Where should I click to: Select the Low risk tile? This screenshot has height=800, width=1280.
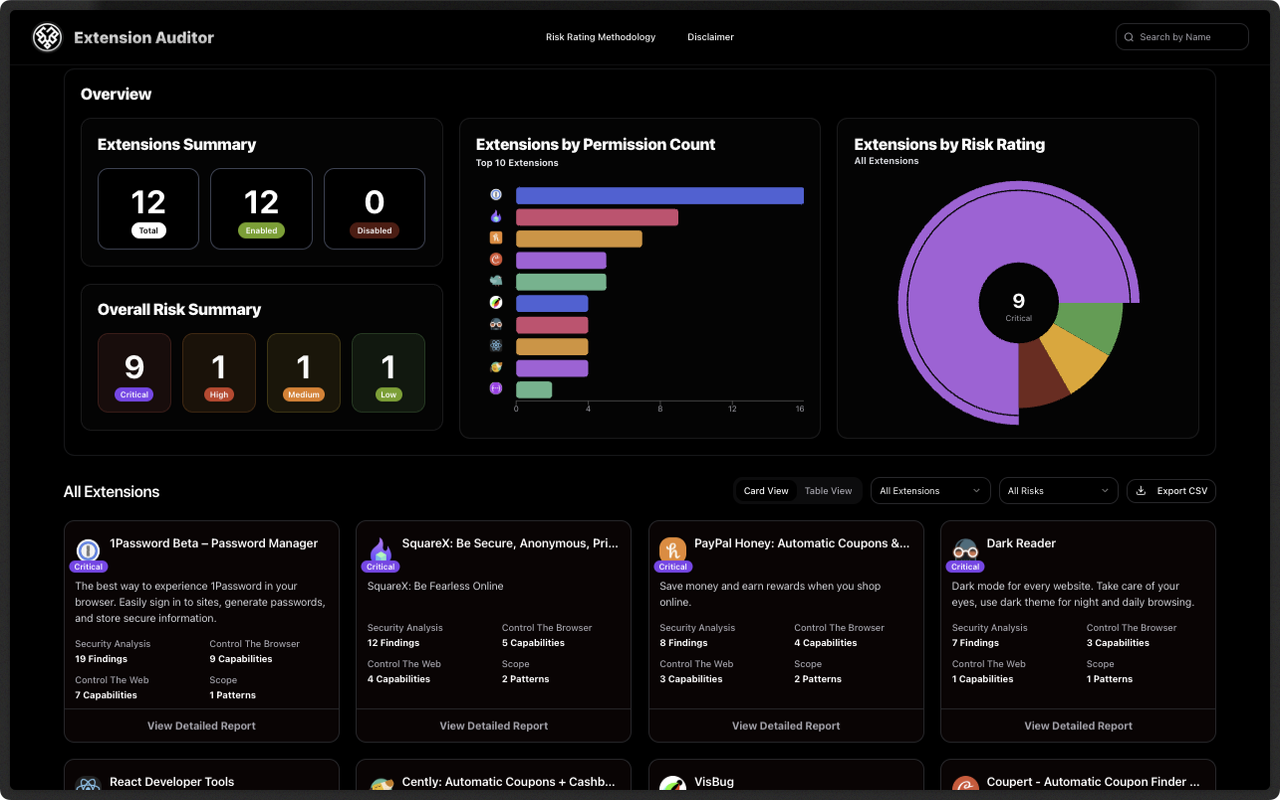pyautogui.click(x=388, y=373)
